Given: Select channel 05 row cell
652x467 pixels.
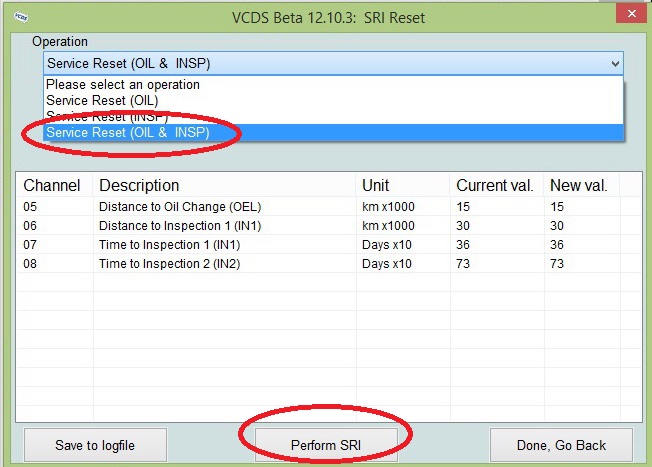Looking at the screenshot, I should click(x=30, y=207).
